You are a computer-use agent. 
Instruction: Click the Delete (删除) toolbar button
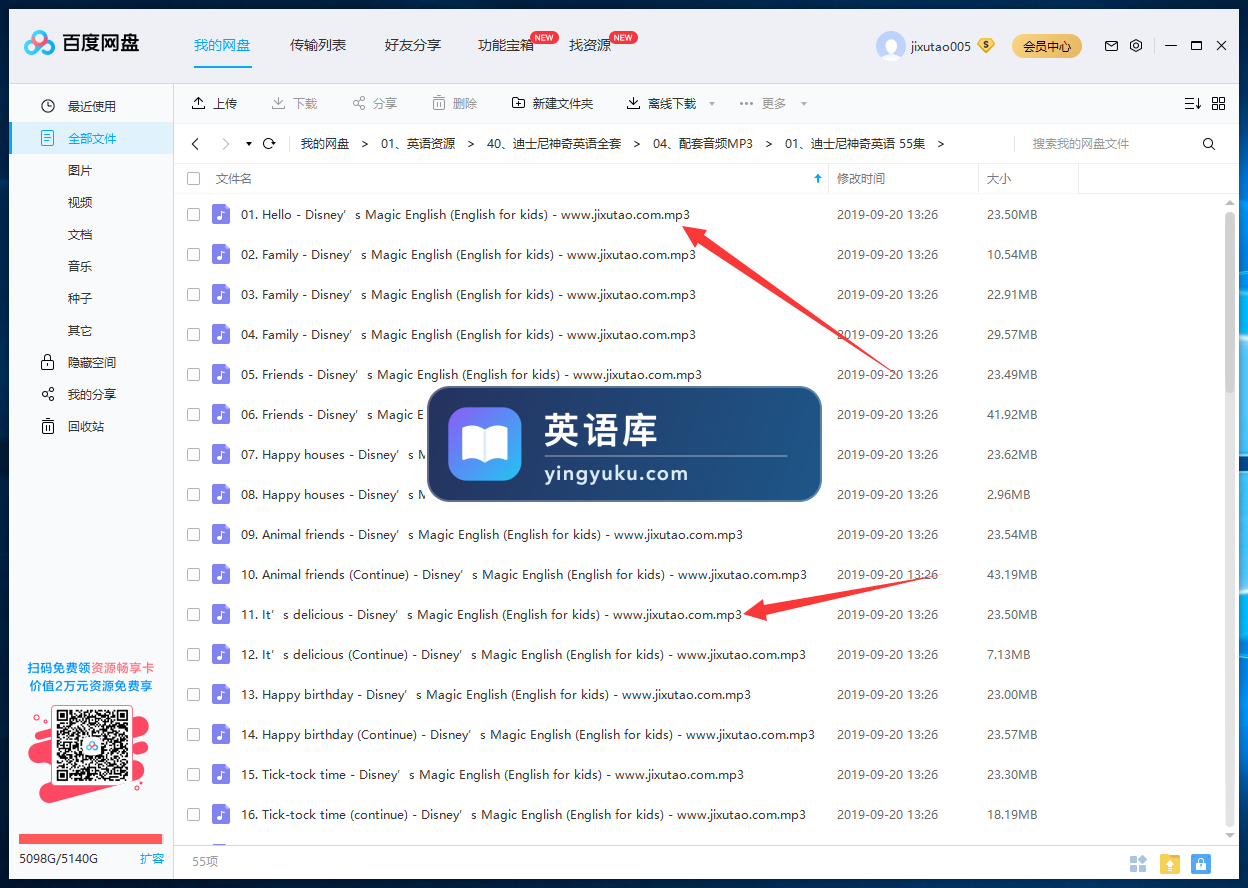click(454, 103)
